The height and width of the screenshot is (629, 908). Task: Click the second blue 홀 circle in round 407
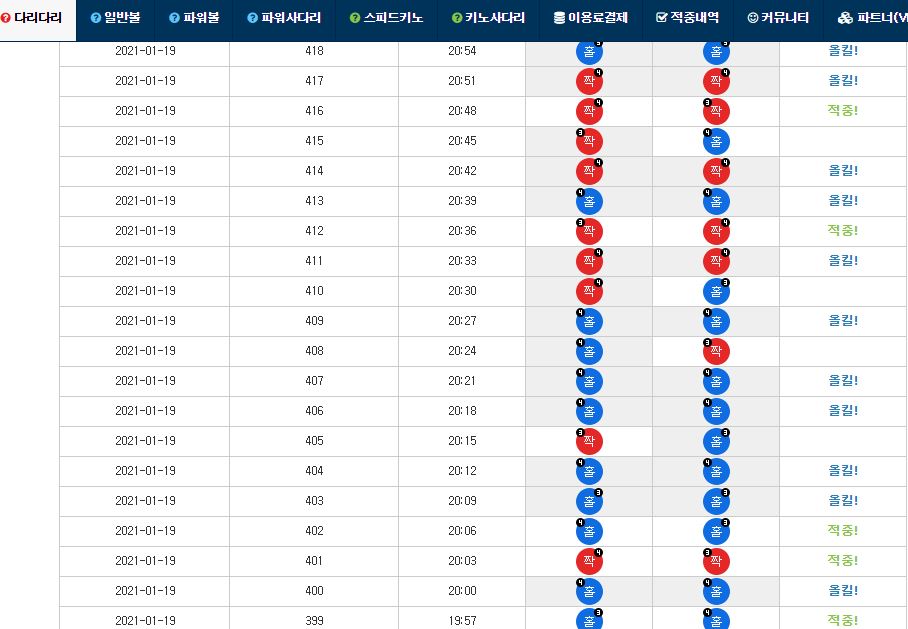[716, 382]
